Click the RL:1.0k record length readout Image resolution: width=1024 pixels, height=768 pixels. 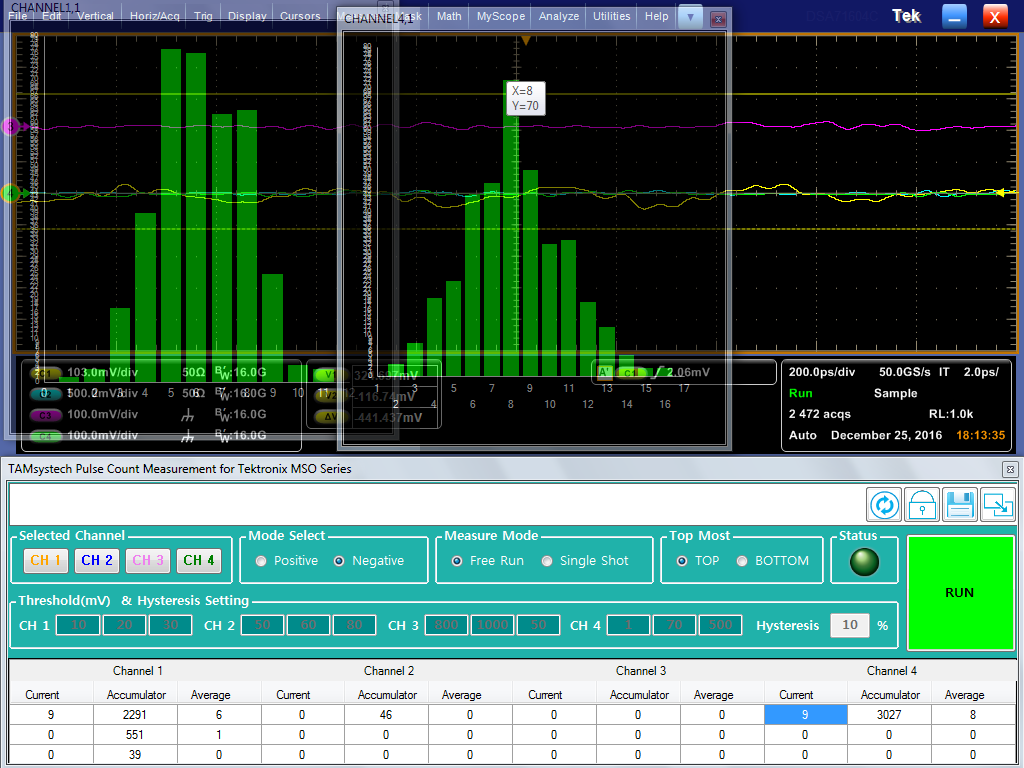[951, 414]
